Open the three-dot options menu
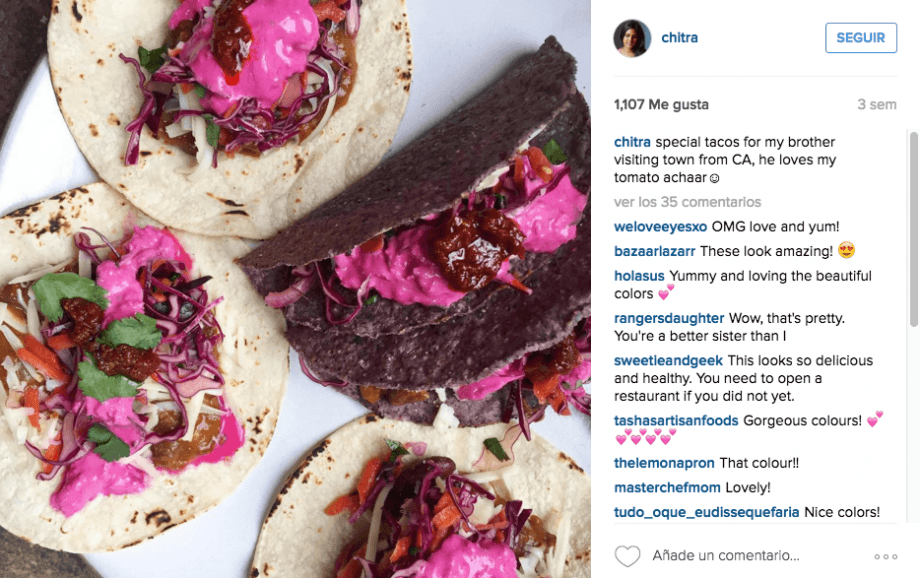The height and width of the screenshot is (578, 920). click(885, 556)
